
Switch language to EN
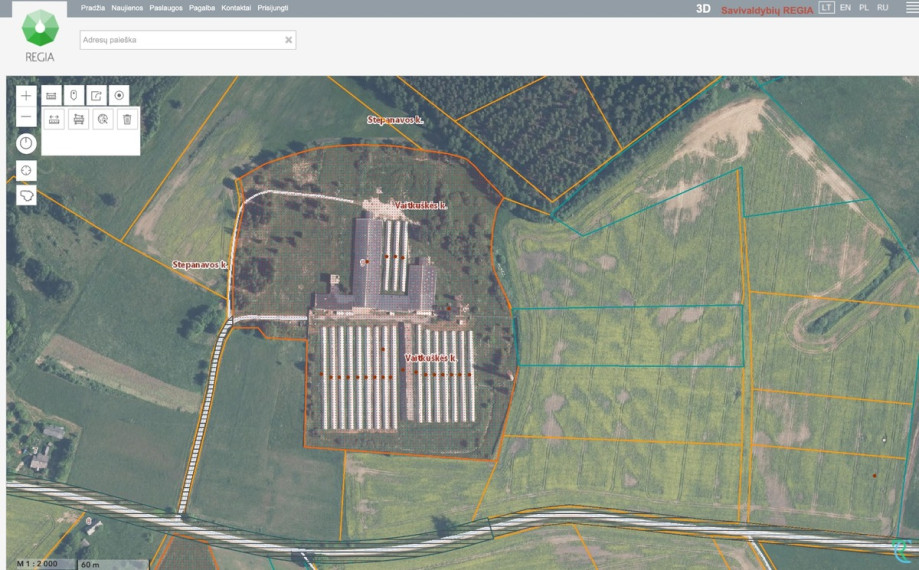point(845,8)
